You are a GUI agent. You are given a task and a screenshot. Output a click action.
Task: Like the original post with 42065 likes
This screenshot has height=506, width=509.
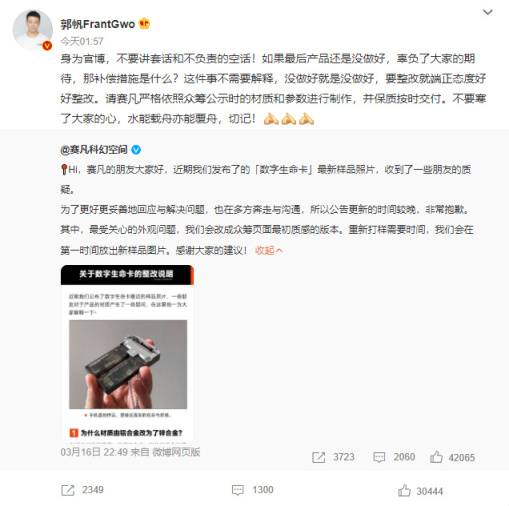tap(436, 457)
